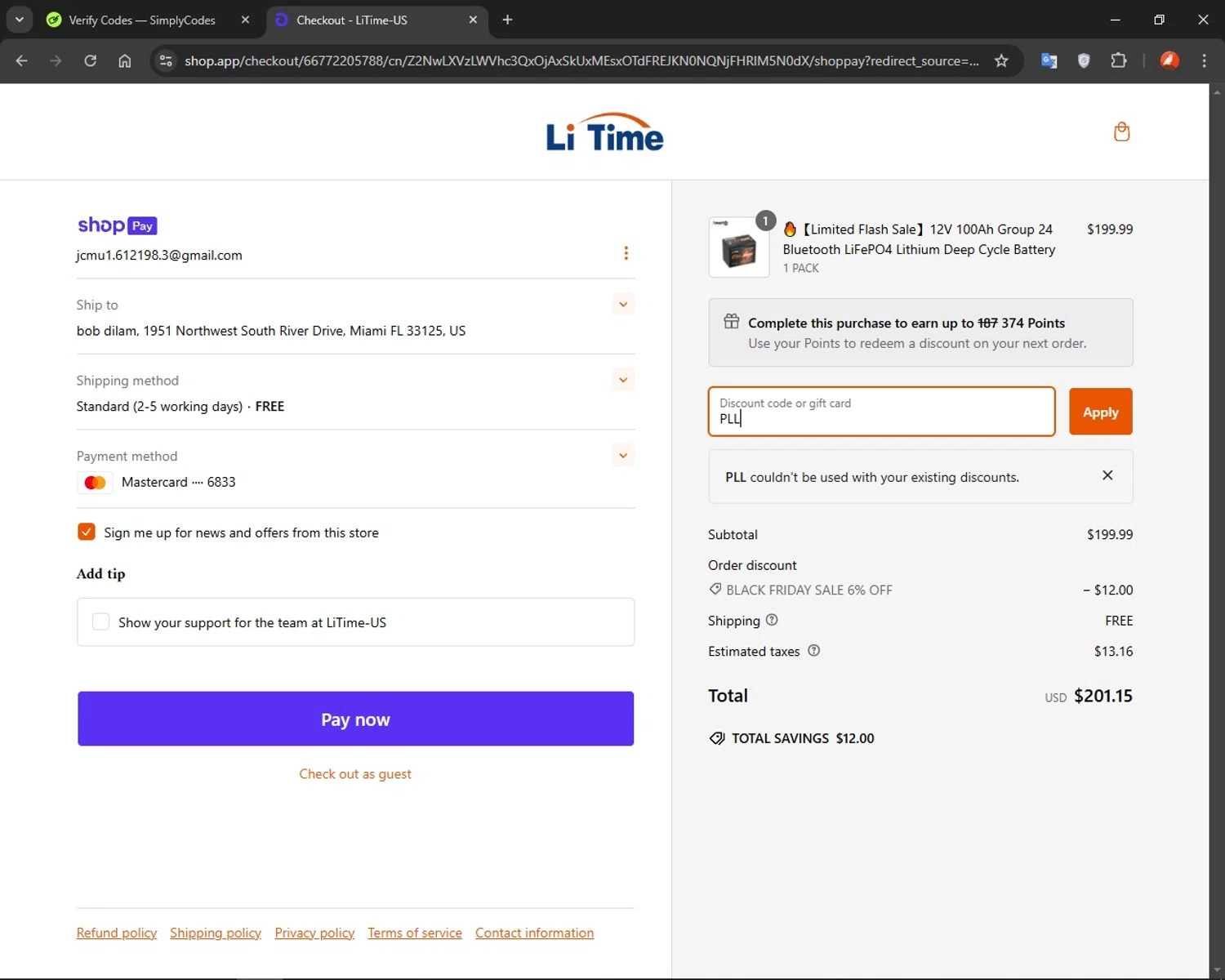1225x980 pixels.
Task: Click the battery product thumbnail
Action: (x=739, y=247)
